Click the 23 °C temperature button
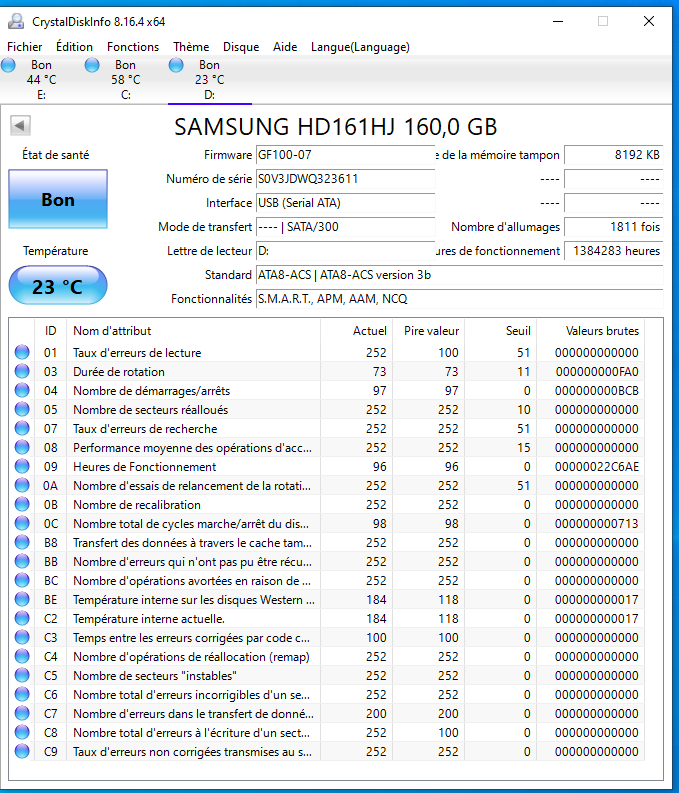This screenshot has height=793, width=679. point(58,287)
